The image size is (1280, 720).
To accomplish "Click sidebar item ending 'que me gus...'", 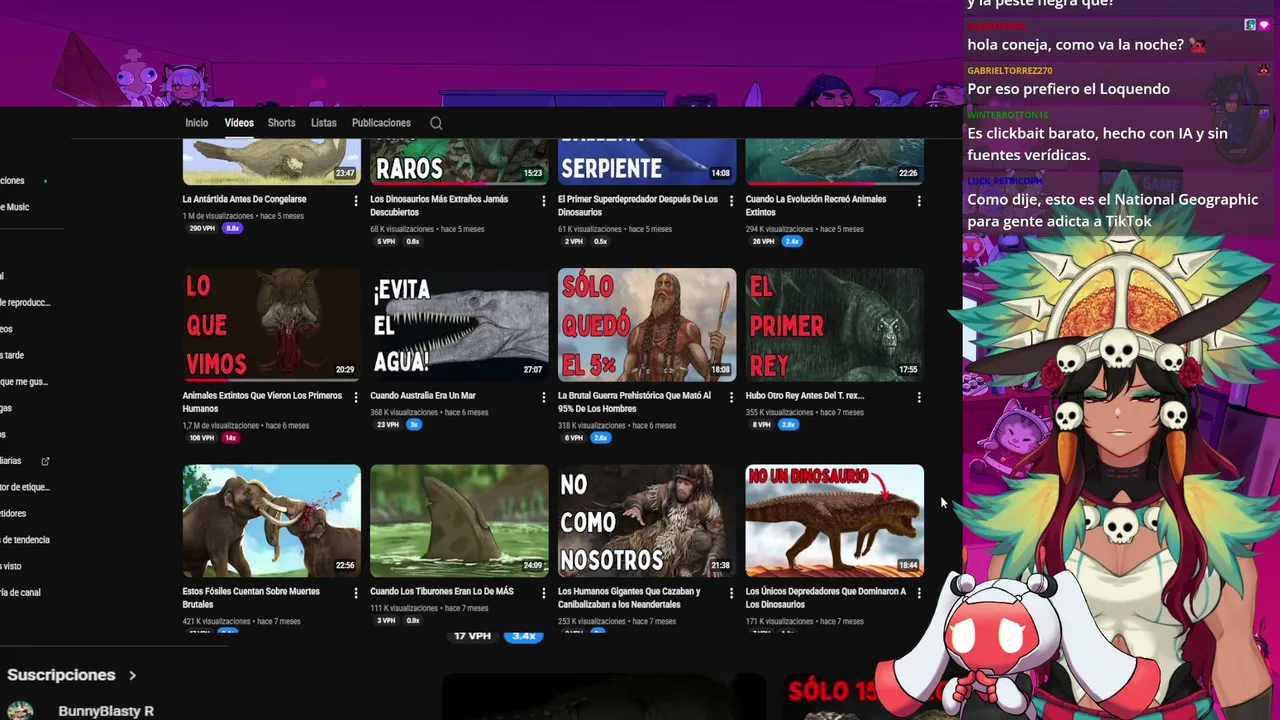I will [x=24, y=381].
